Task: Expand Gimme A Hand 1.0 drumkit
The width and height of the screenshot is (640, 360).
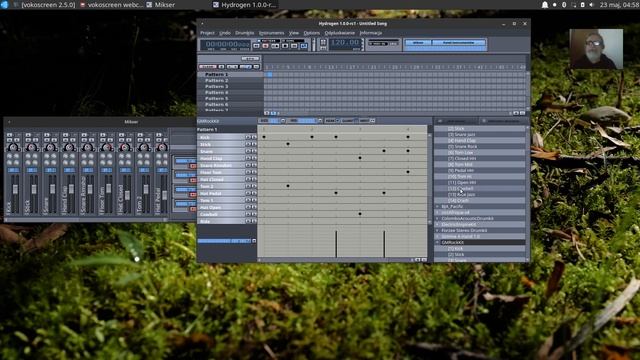Action: (x=438, y=236)
